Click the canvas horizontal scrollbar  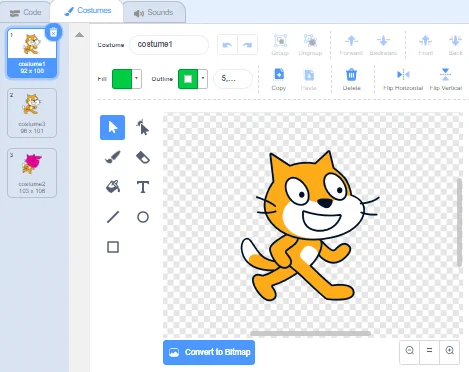click(310, 333)
